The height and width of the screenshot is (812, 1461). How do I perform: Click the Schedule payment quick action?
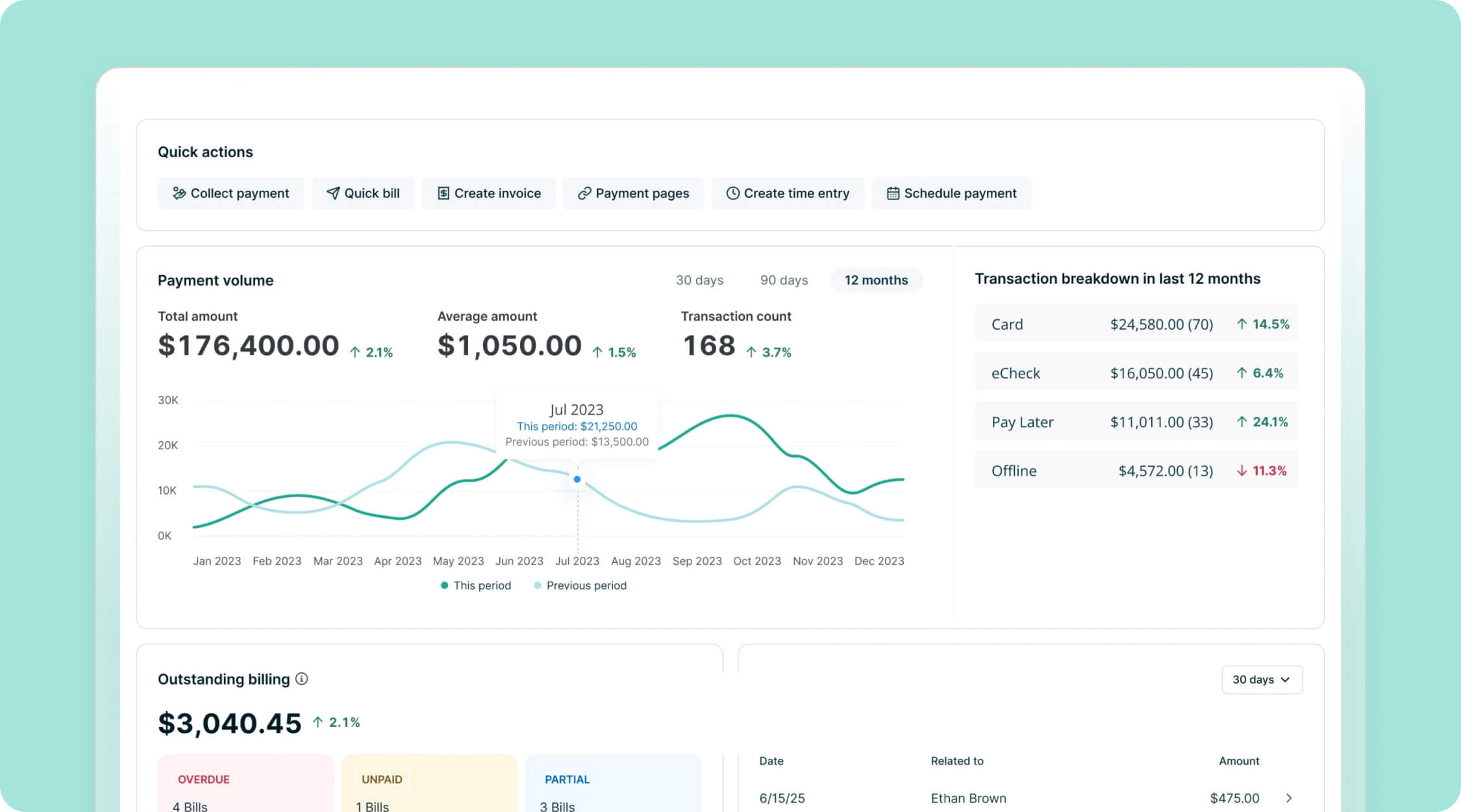[x=952, y=193]
